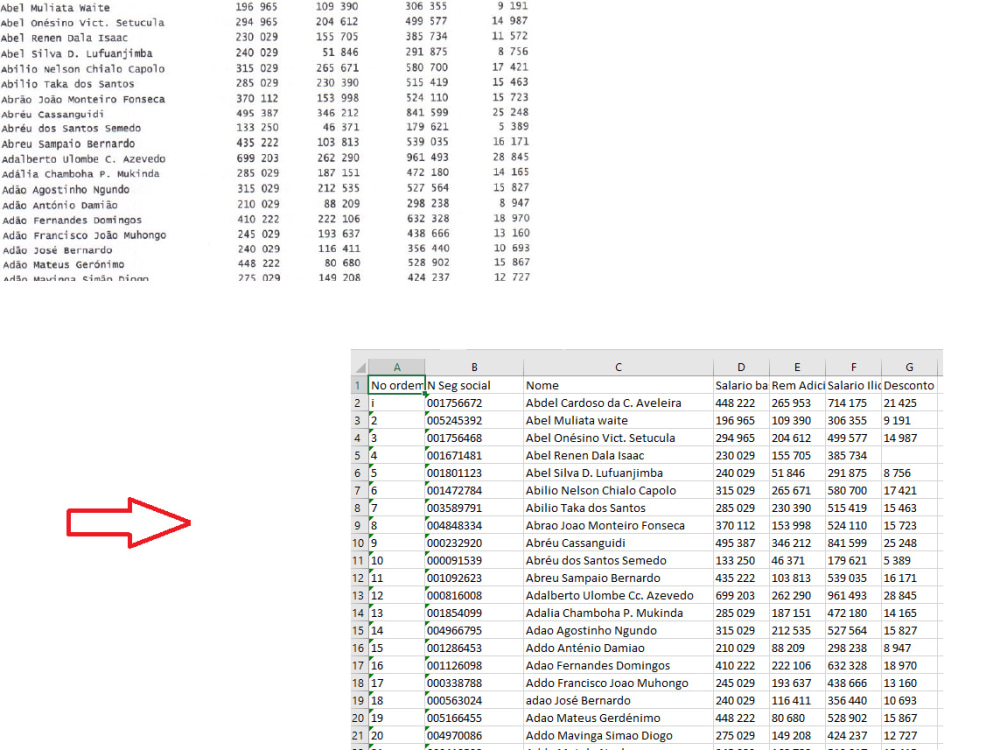Click the 'Salario ba' header cell
The image size is (1000, 750).
point(741,385)
